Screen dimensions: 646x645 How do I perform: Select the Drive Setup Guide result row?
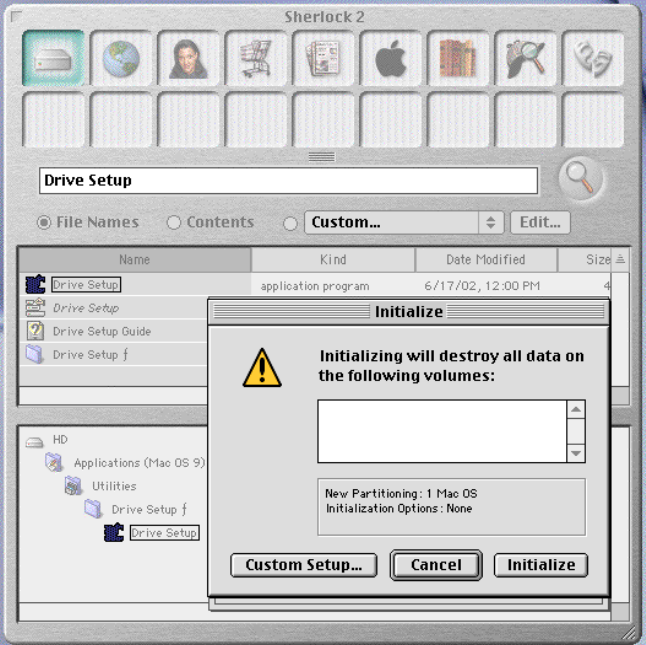click(102, 332)
